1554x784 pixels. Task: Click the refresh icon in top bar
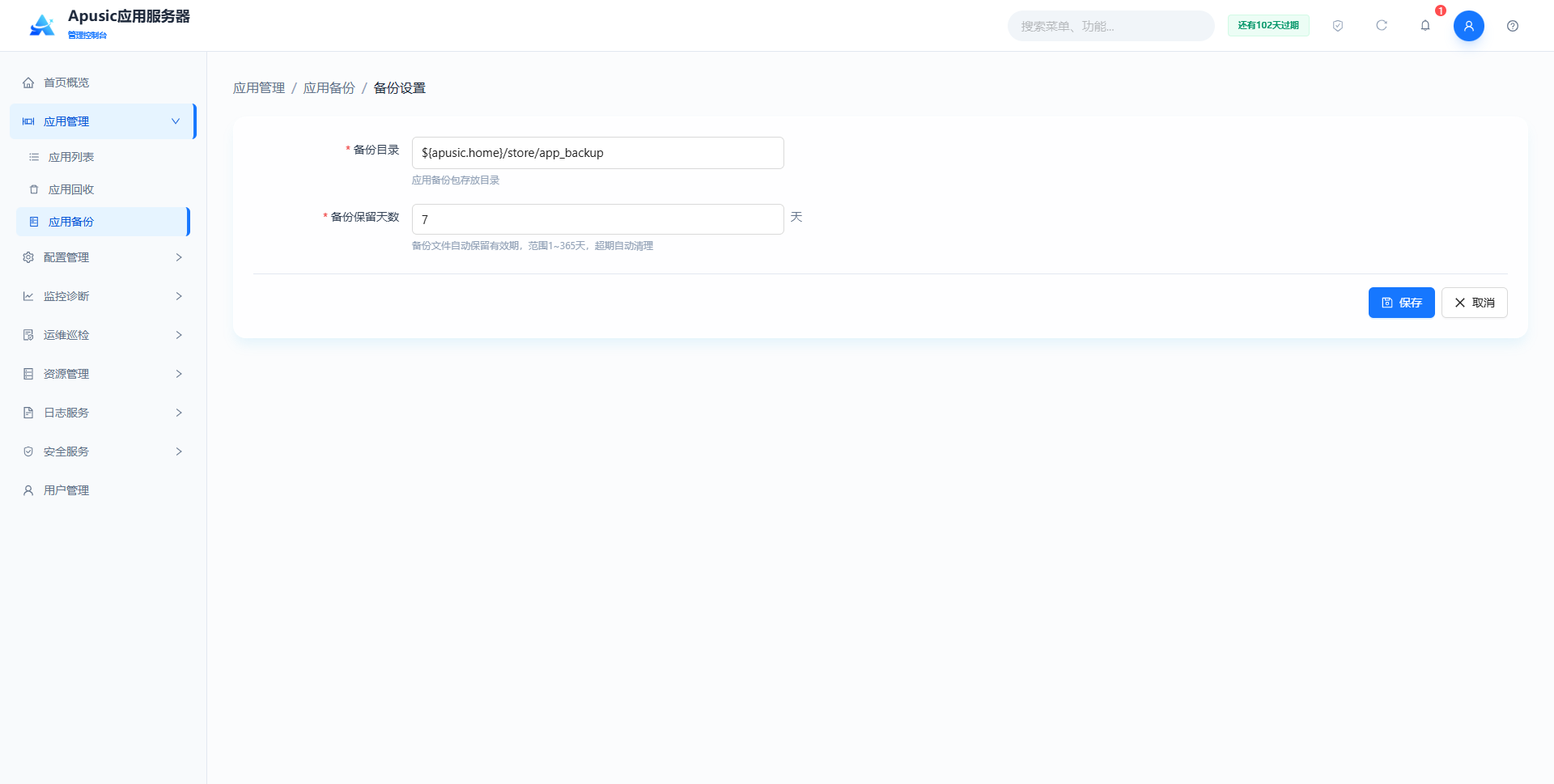pyautogui.click(x=1382, y=26)
